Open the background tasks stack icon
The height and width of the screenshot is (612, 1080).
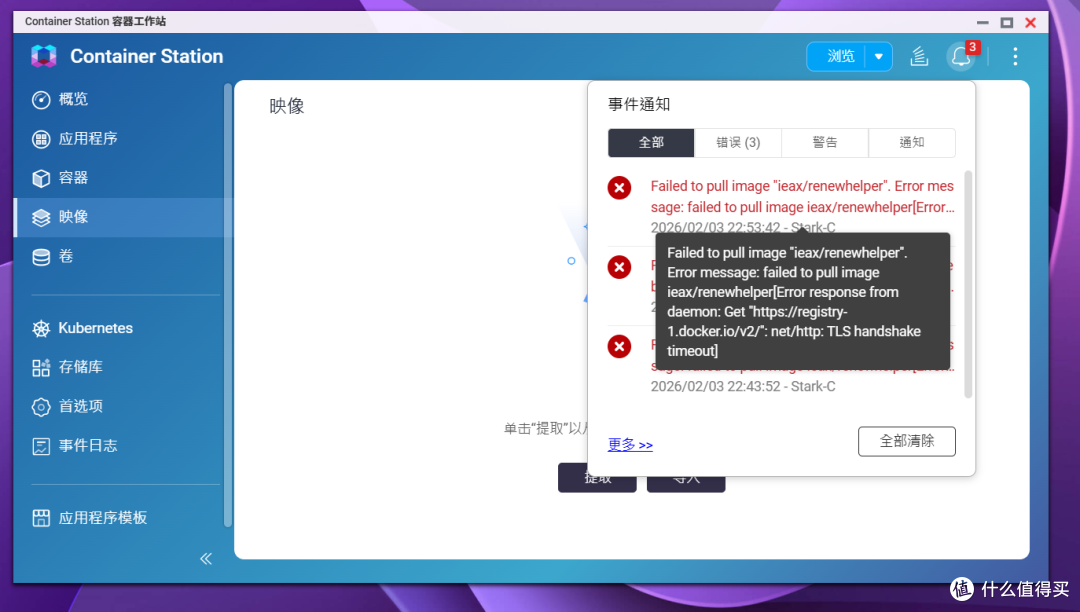(920, 56)
